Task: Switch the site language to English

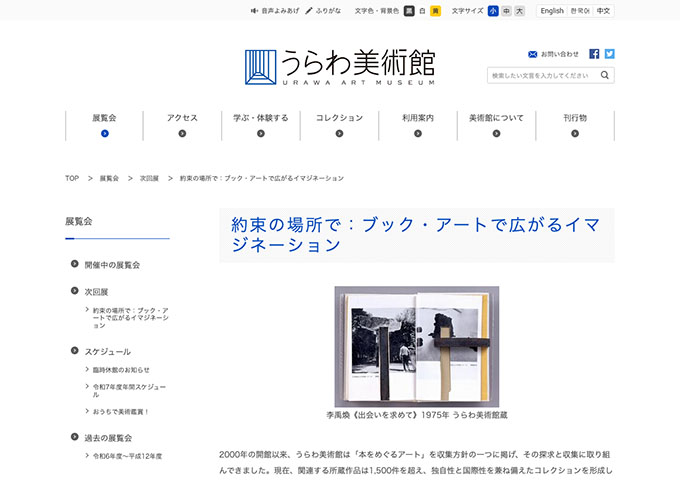Action: [x=552, y=11]
